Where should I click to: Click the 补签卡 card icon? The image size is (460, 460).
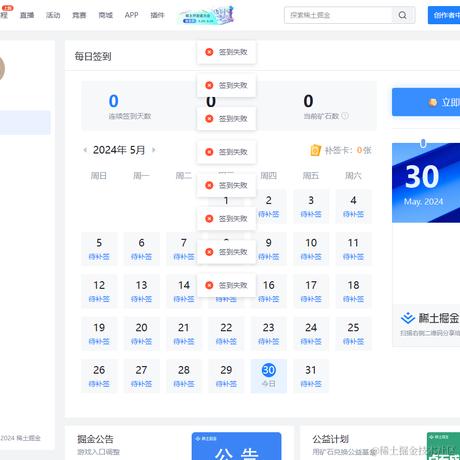[x=315, y=150]
